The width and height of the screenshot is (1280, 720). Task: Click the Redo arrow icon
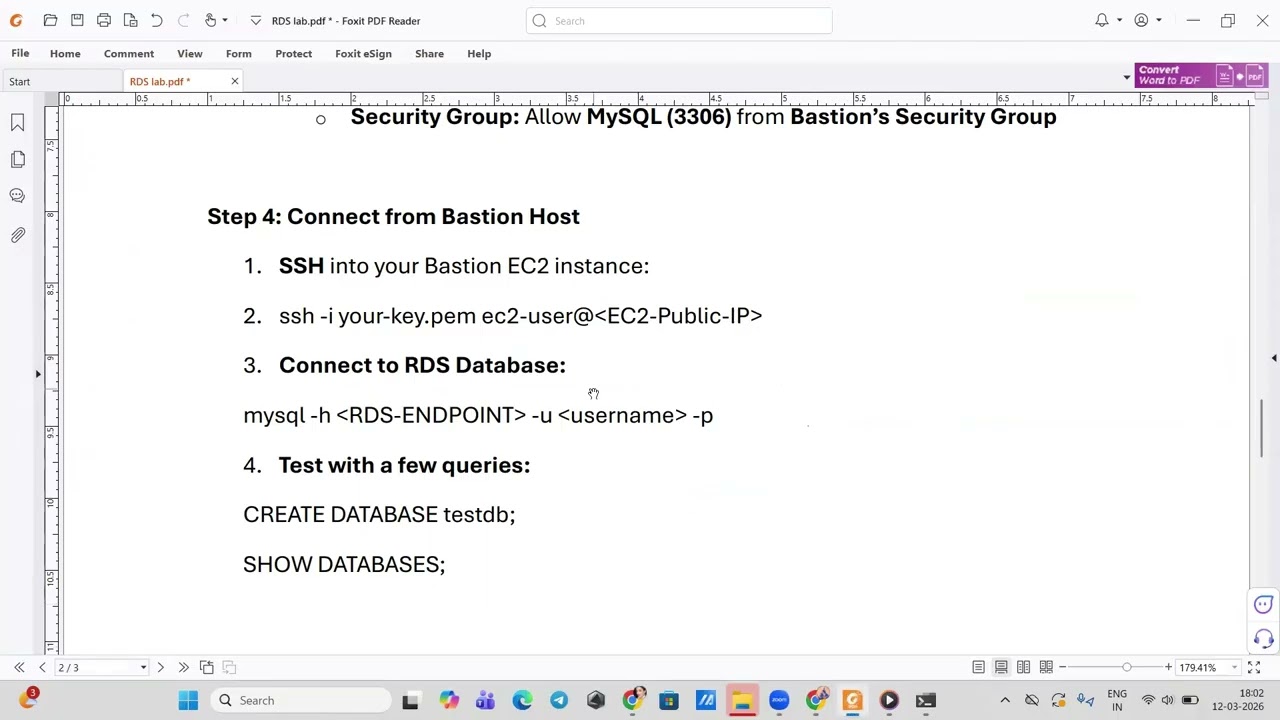point(182,20)
